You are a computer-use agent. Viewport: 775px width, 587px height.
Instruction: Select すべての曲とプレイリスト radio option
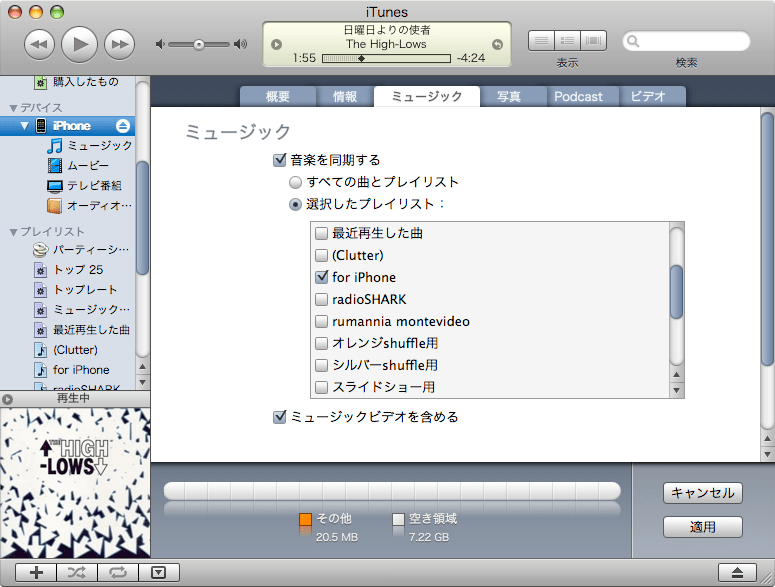coord(296,183)
